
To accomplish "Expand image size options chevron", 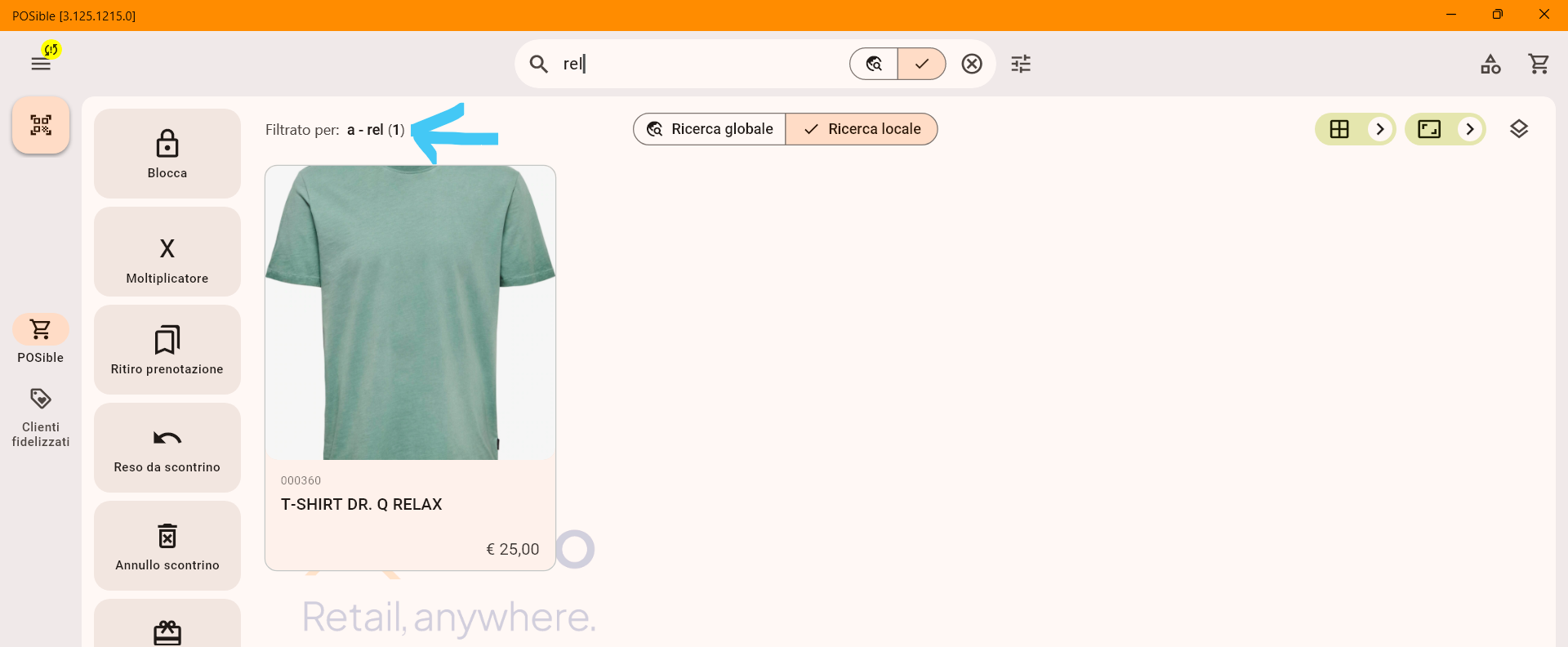I will (1470, 129).
